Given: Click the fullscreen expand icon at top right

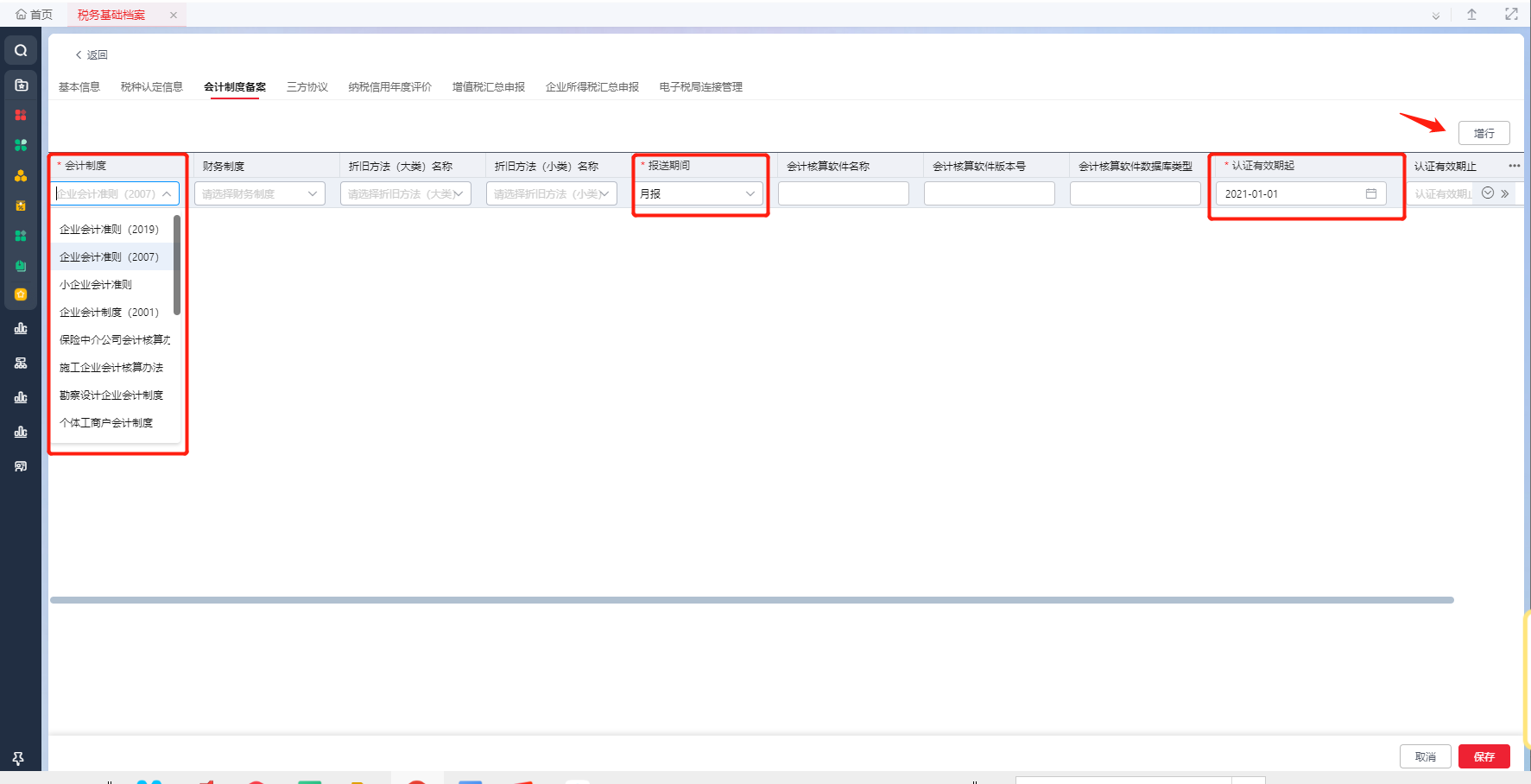Looking at the screenshot, I should [1511, 14].
